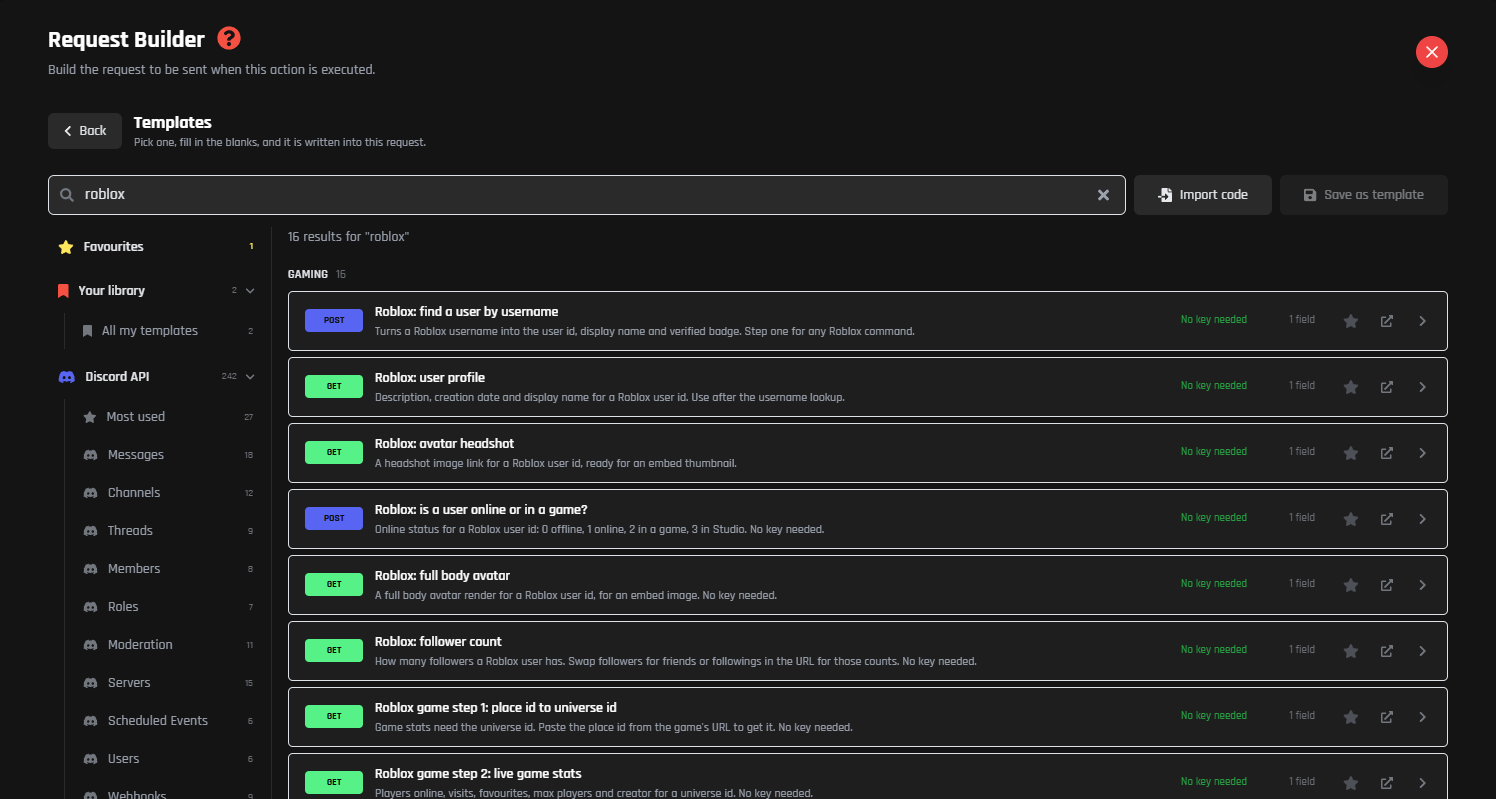Click Save as template button
Screen dimensions: 1496x799
1364,195
